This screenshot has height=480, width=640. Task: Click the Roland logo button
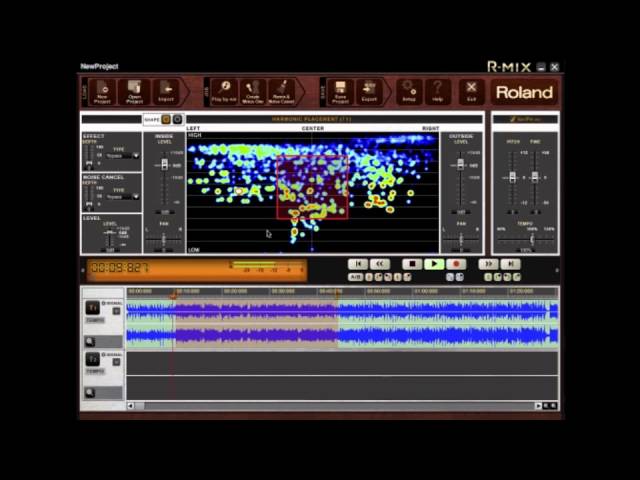pos(524,92)
